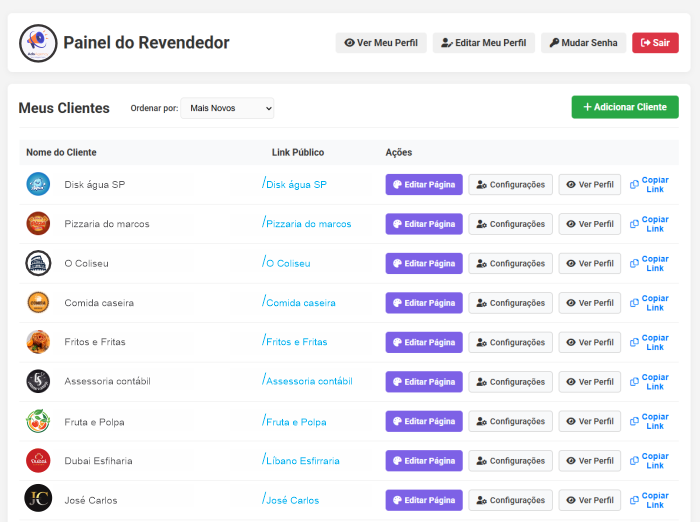
Task: Edit page for Pizzaria do marcos
Action: [424, 224]
